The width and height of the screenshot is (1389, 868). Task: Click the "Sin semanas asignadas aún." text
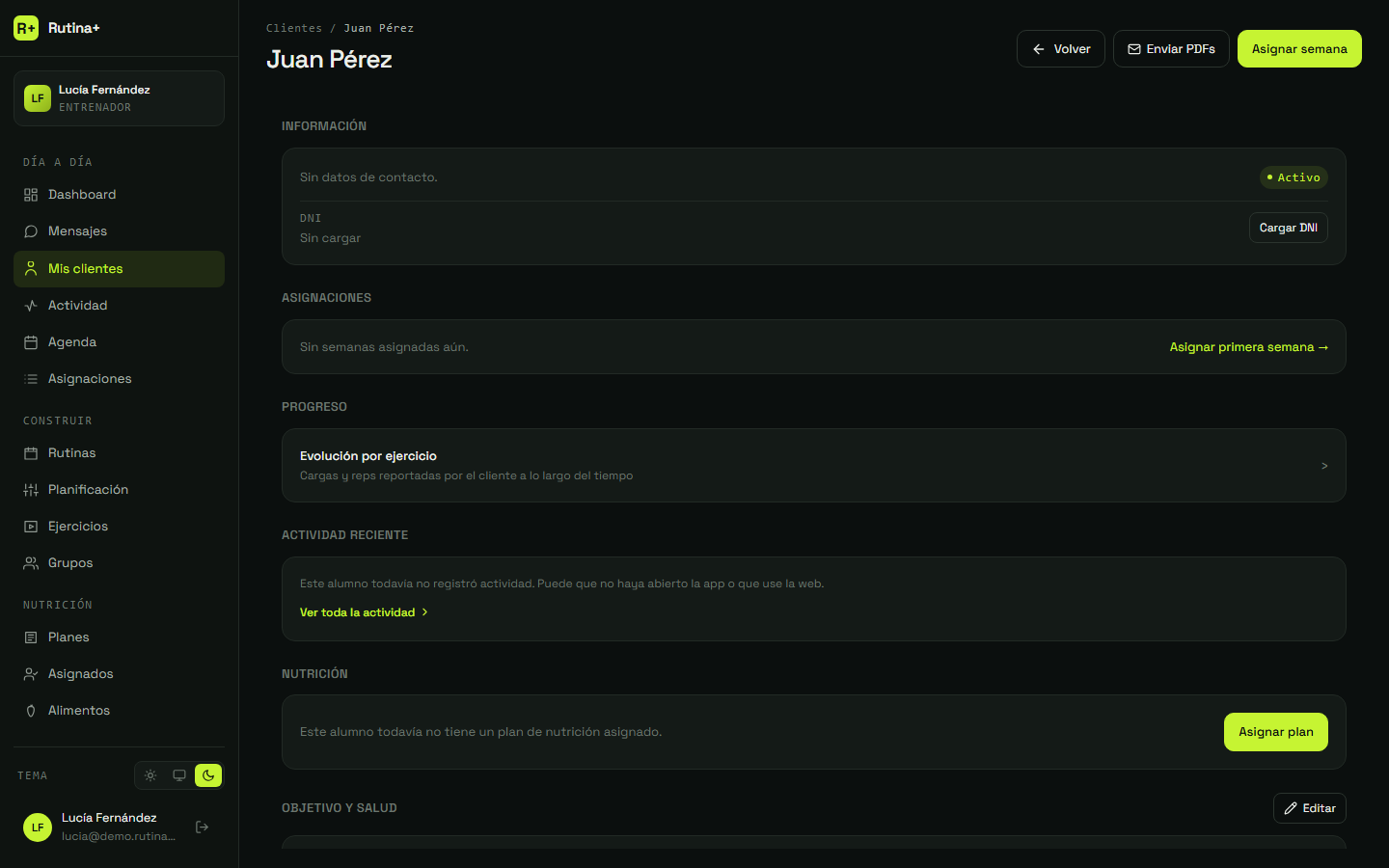coord(384,347)
